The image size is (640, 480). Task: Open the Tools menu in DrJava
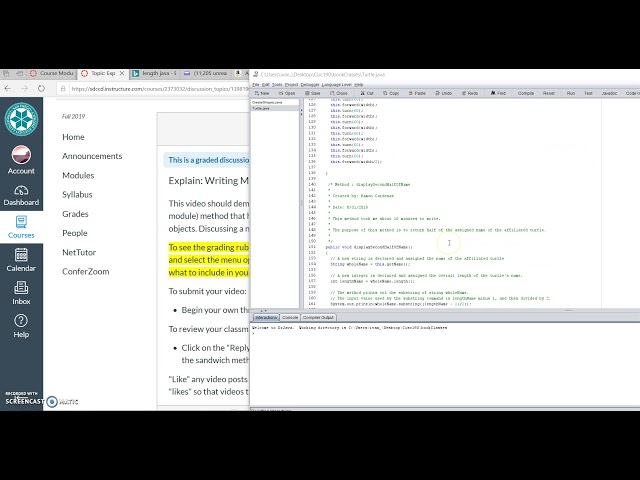277,84
